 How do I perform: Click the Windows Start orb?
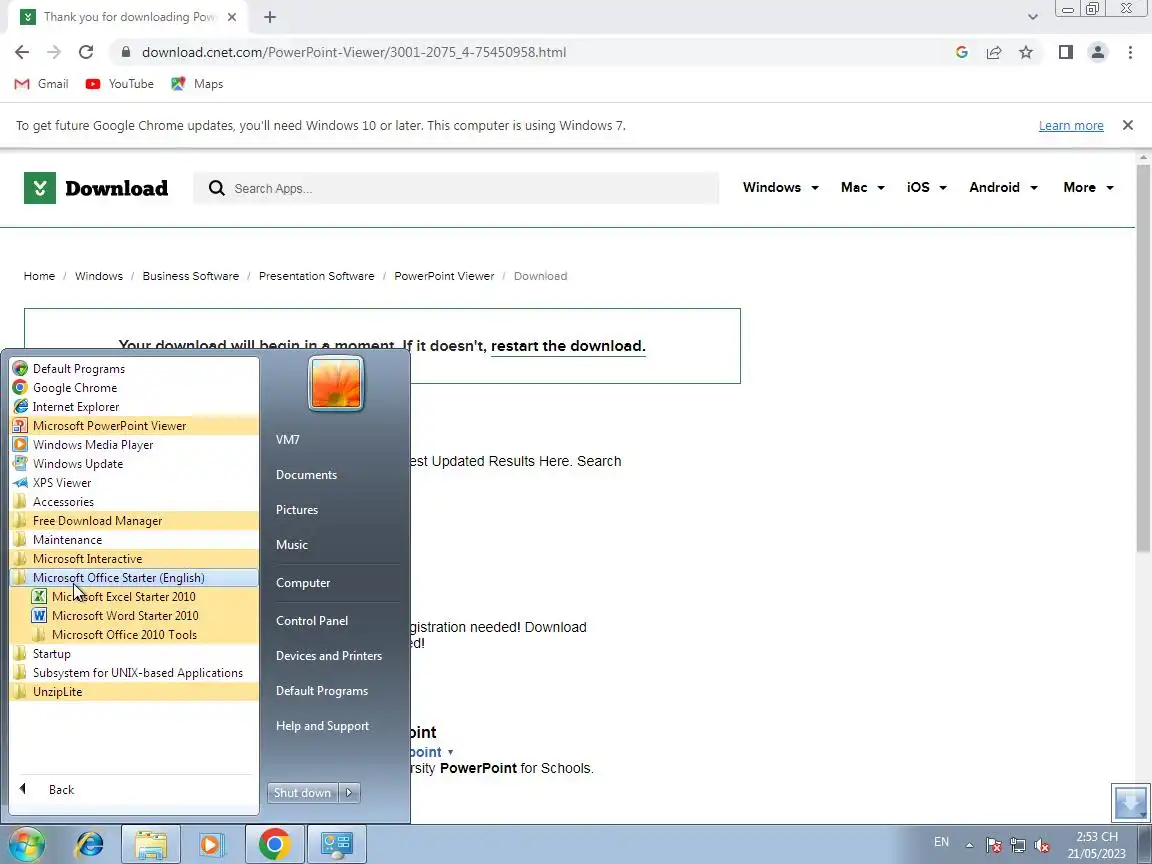click(26, 843)
